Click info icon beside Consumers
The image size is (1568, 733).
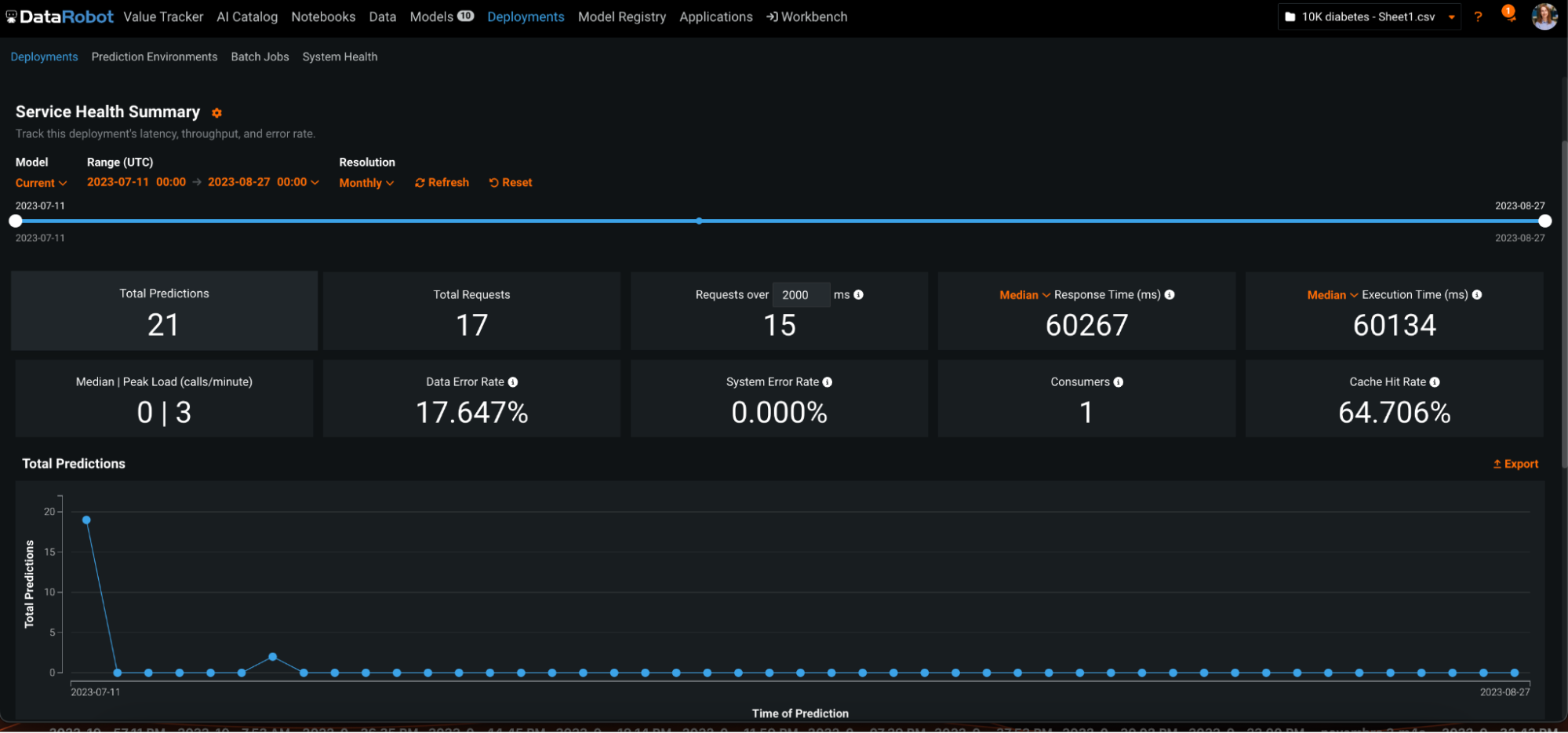pyautogui.click(x=1119, y=382)
